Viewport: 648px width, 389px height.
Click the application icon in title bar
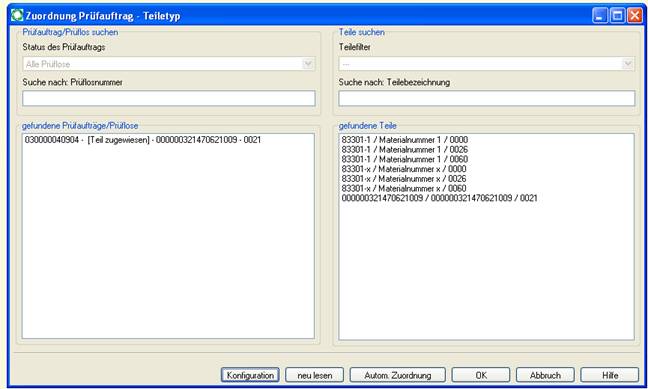pyautogui.click(x=17, y=15)
